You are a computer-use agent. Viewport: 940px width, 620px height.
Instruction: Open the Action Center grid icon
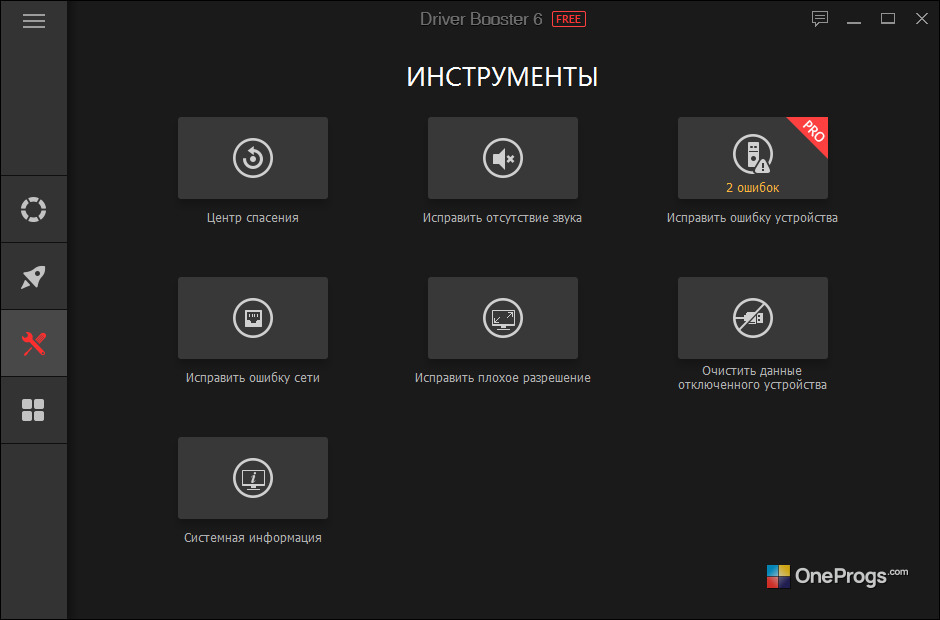pyautogui.click(x=34, y=410)
